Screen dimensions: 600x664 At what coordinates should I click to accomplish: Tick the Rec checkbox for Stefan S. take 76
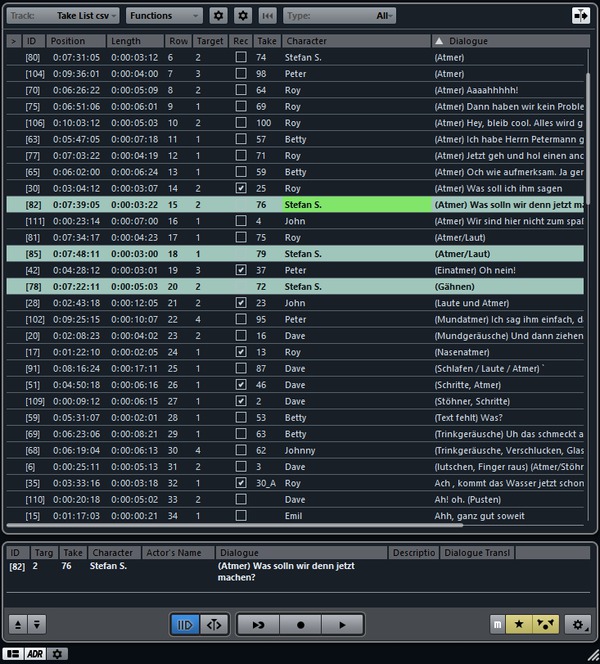click(x=240, y=204)
